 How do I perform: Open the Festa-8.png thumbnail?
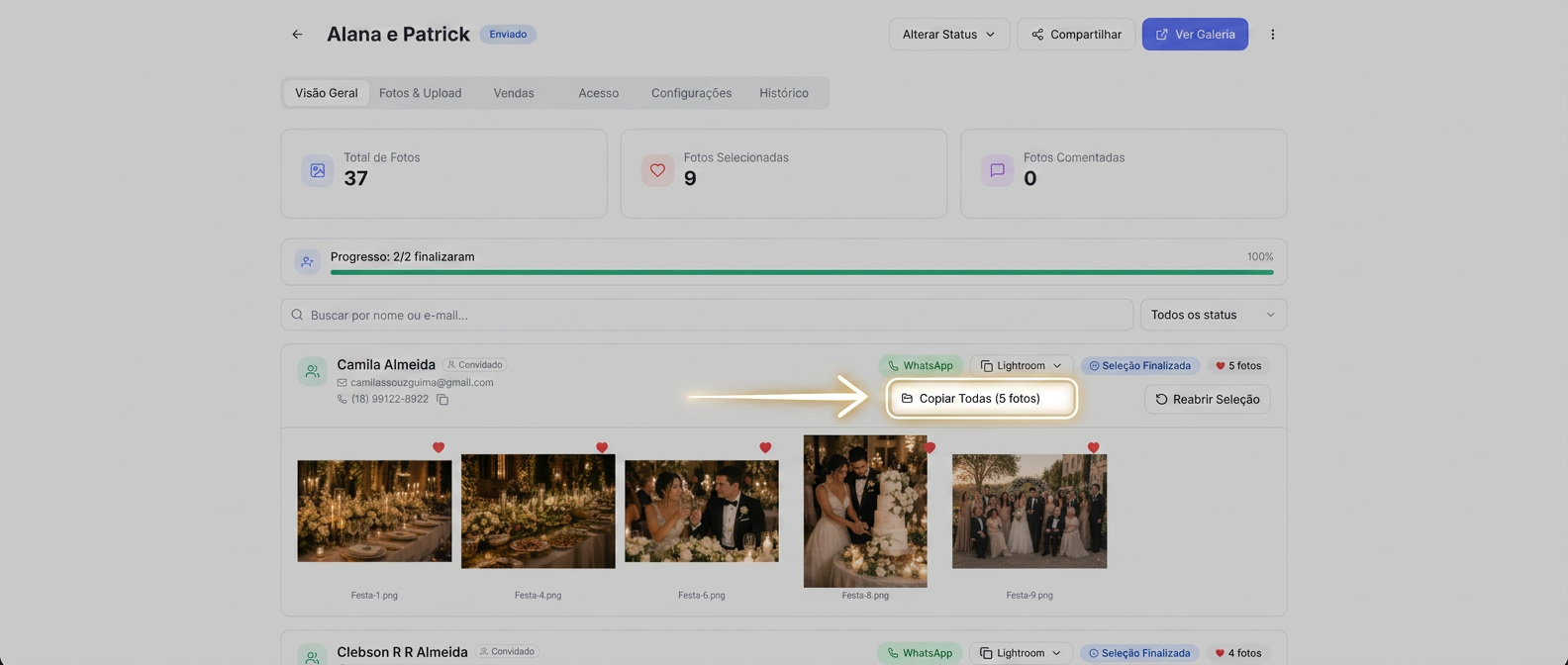pyautogui.click(x=865, y=512)
